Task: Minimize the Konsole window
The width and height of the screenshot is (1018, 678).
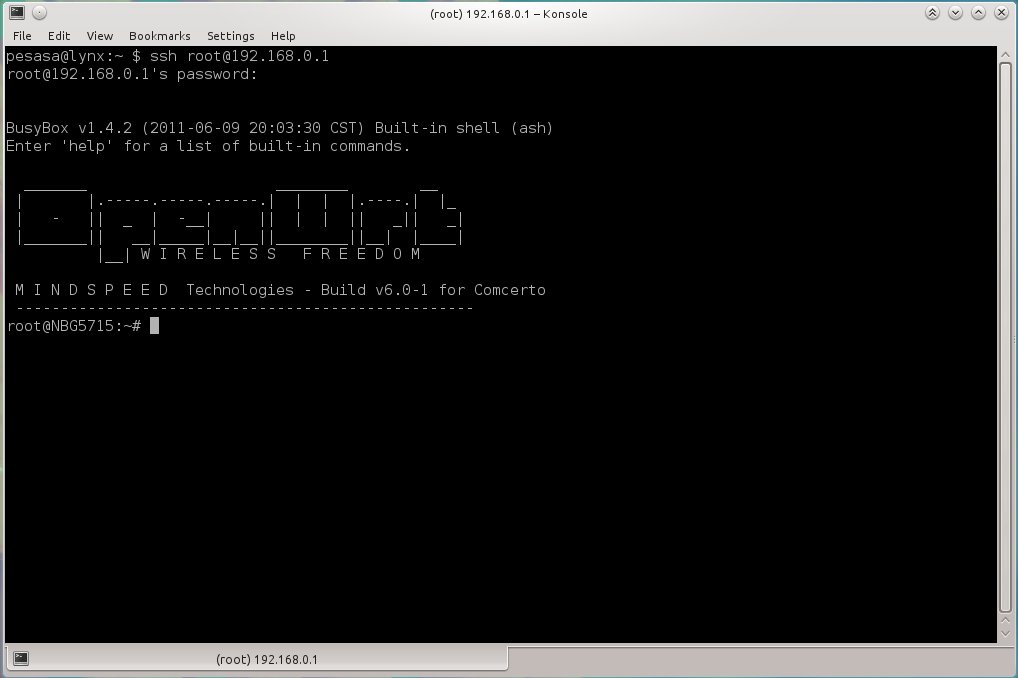Action: (955, 13)
